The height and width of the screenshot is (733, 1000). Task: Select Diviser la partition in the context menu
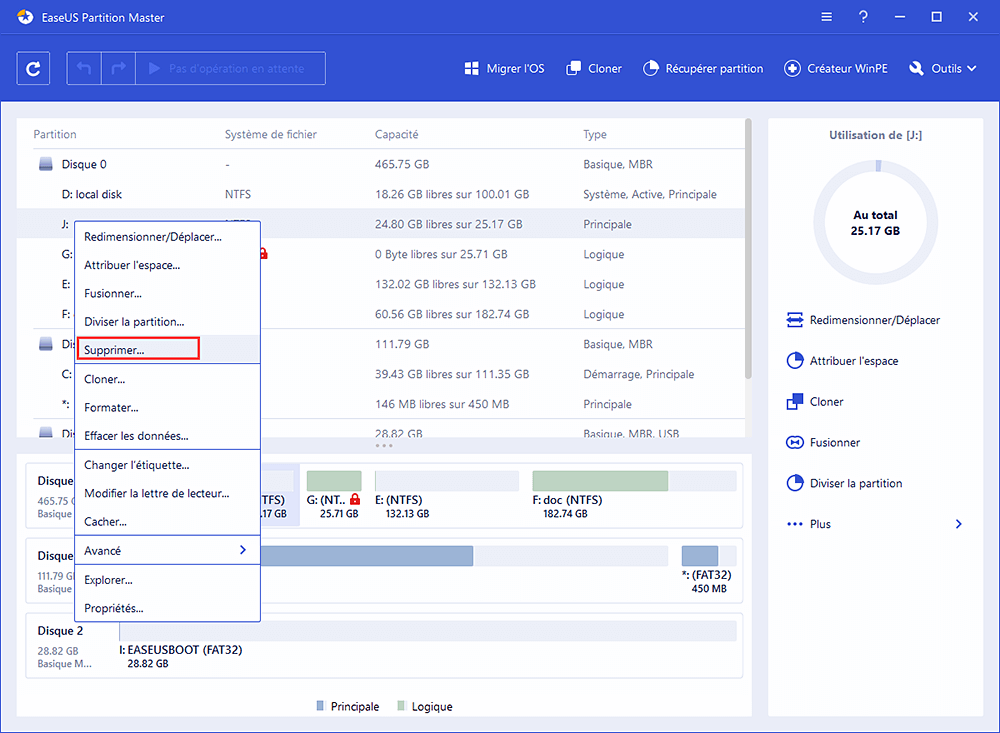pos(167,322)
